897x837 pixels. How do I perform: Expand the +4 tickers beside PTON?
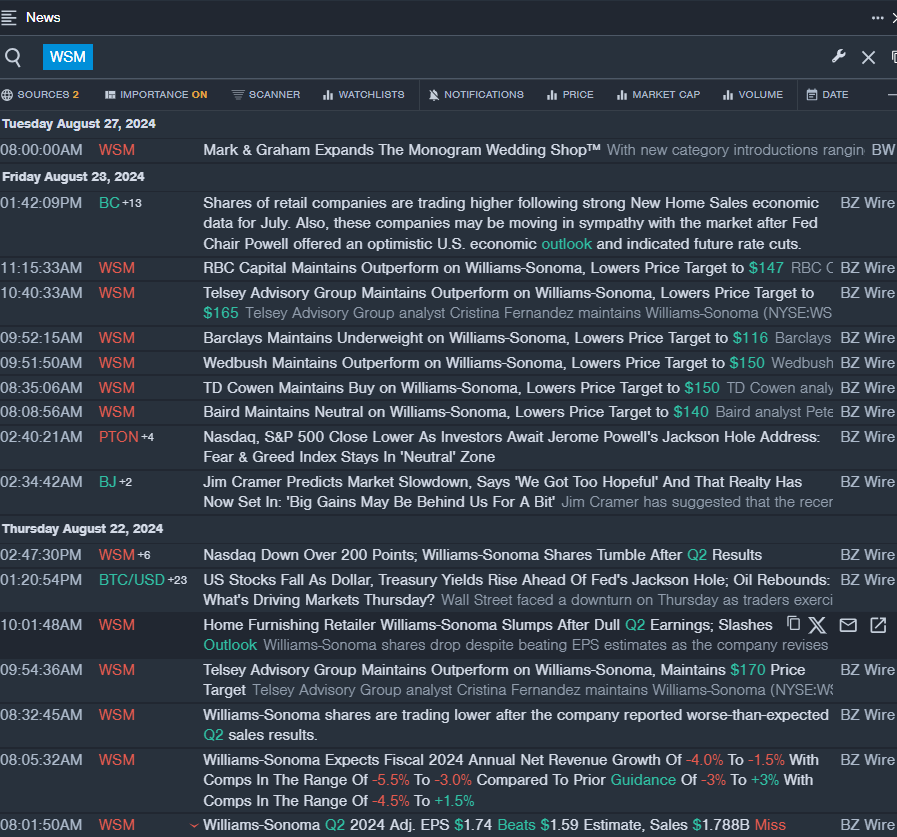148,437
